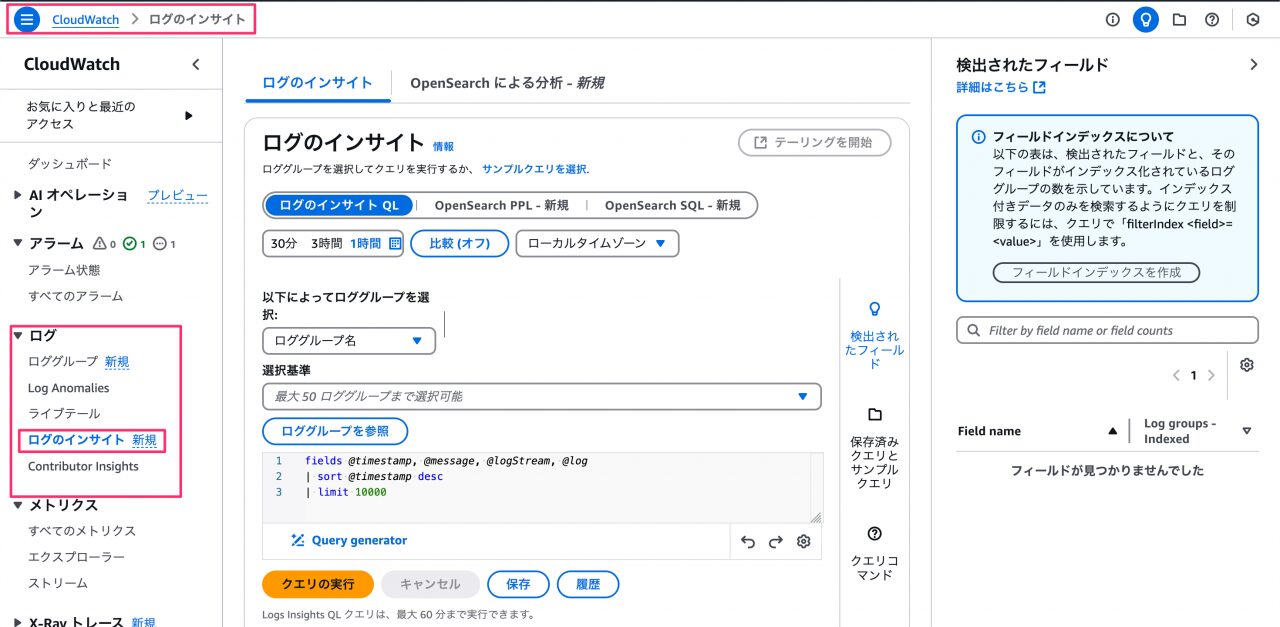
Task: Open query 履歴 history
Action: pos(588,585)
